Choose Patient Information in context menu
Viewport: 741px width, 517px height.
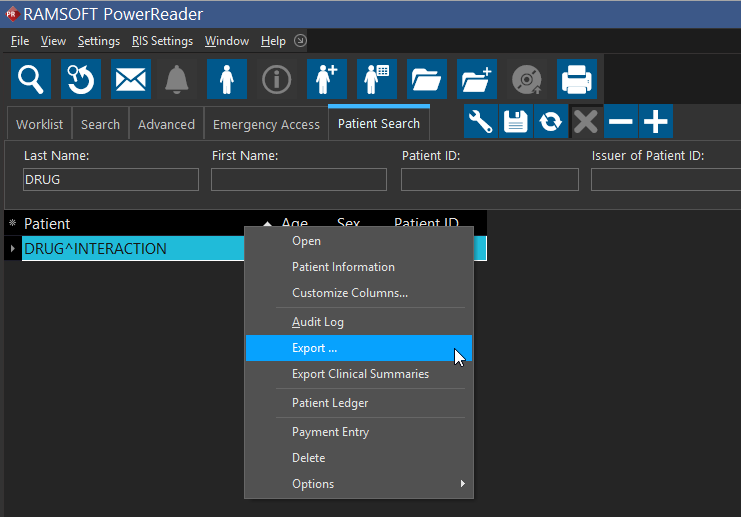(x=359, y=267)
